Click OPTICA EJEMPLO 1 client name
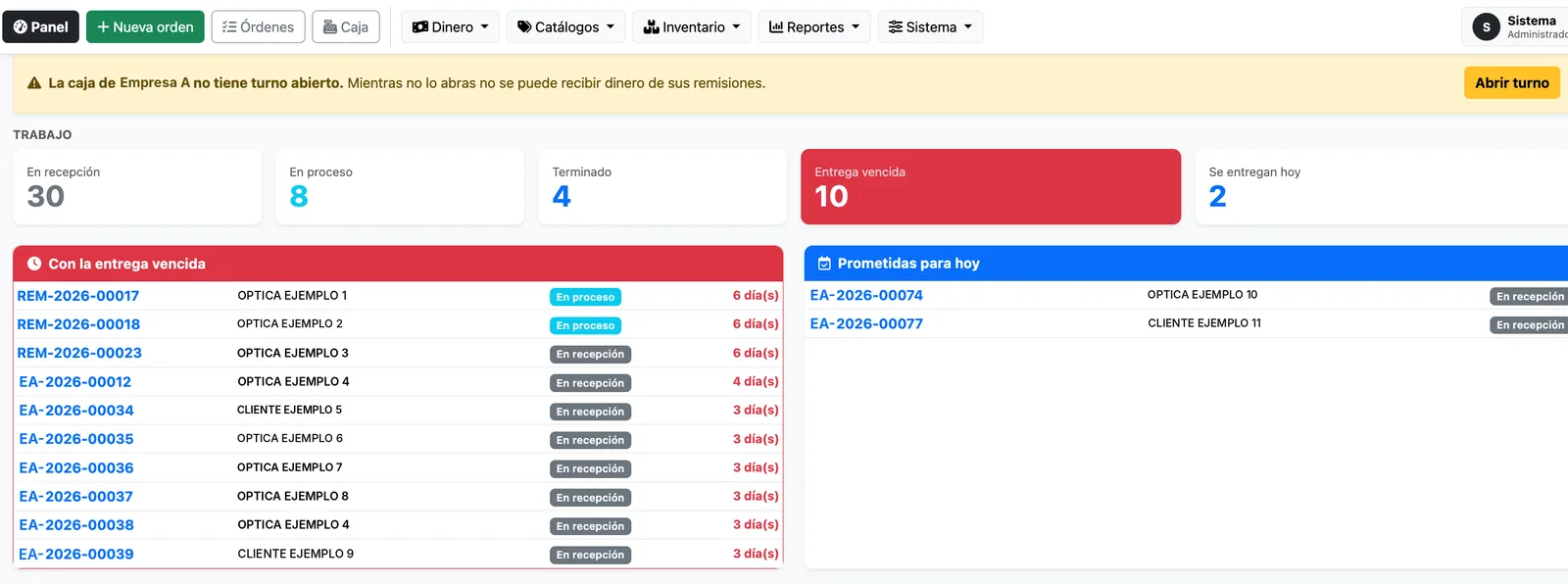The height and width of the screenshot is (584, 1568). pyautogui.click(x=292, y=295)
